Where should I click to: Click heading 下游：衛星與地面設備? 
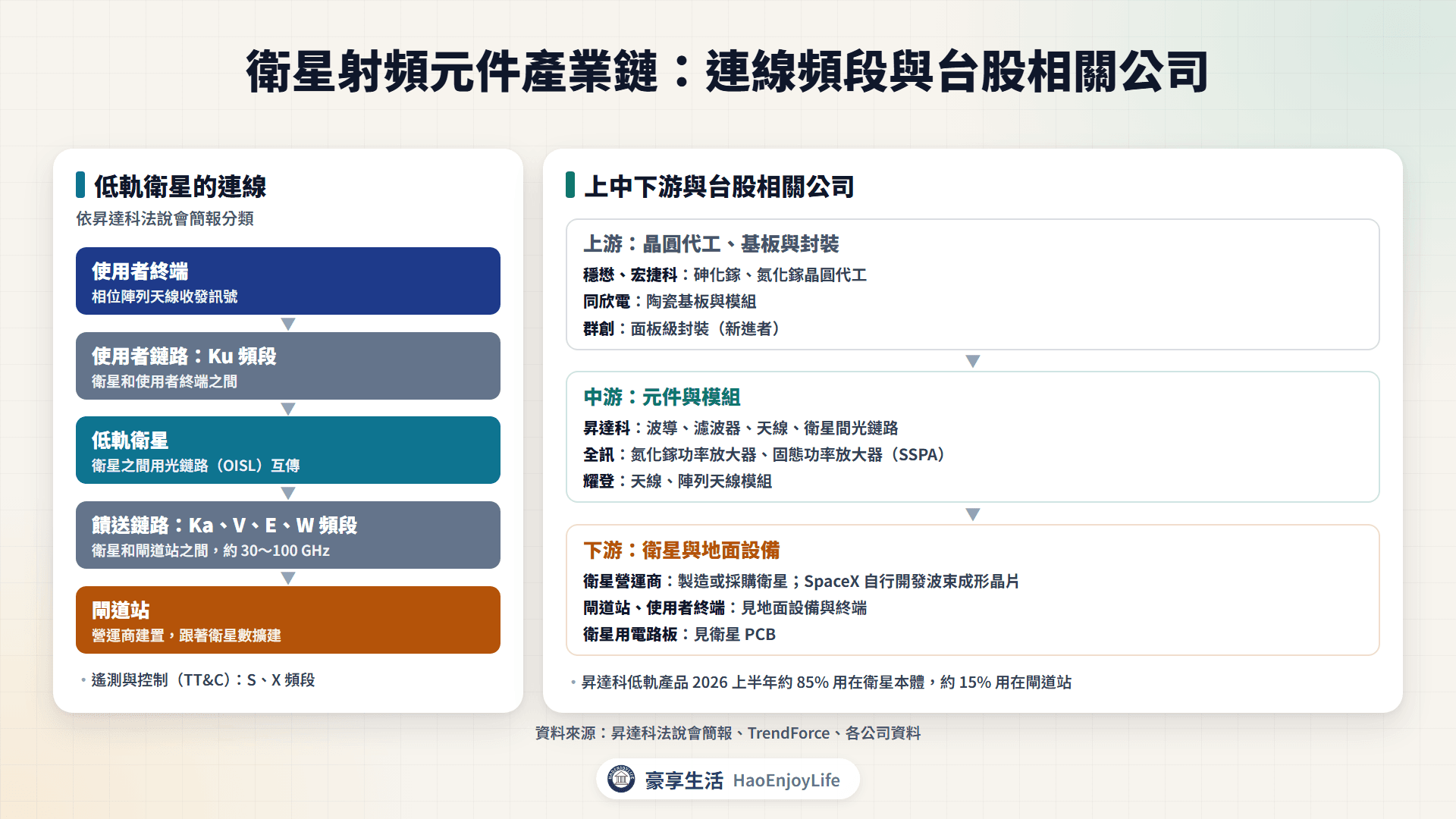(681, 550)
